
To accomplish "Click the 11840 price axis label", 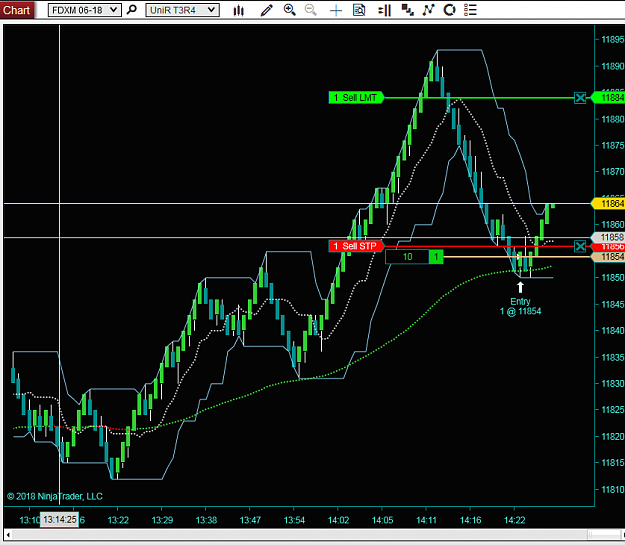I will pyautogui.click(x=612, y=331).
